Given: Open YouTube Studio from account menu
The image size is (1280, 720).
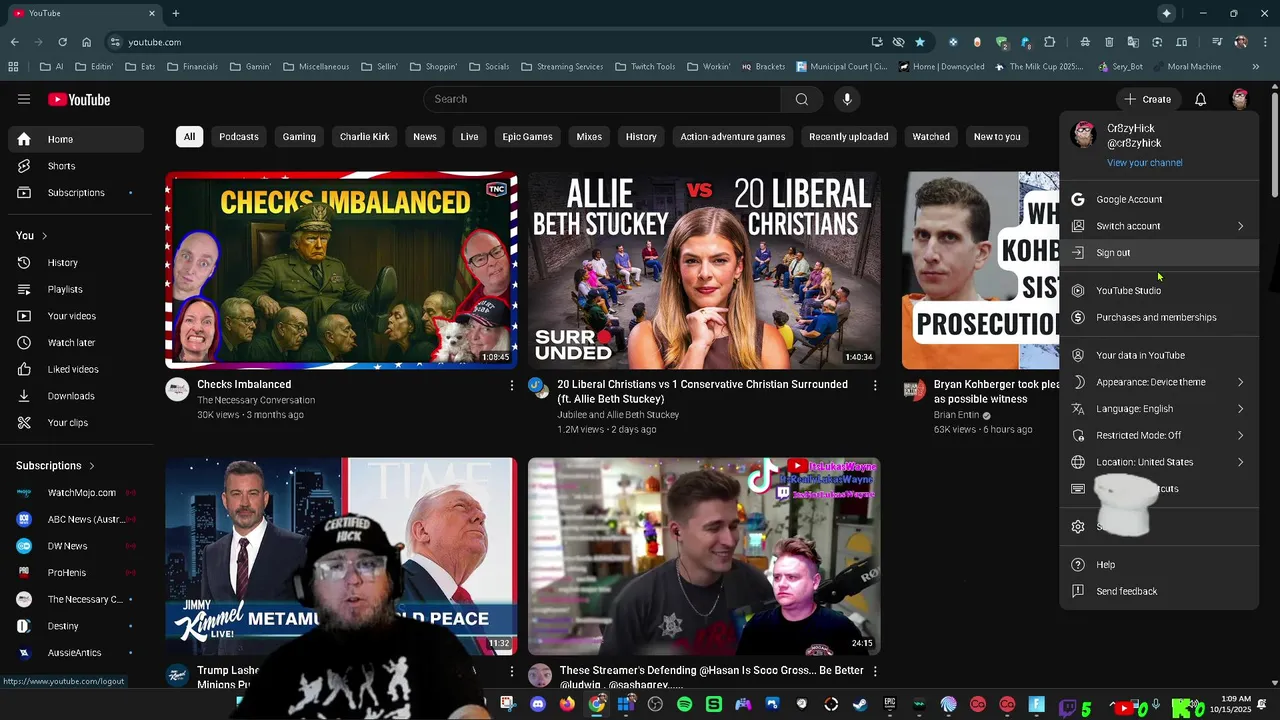Looking at the screenshot, I should tap(1159, 290).
